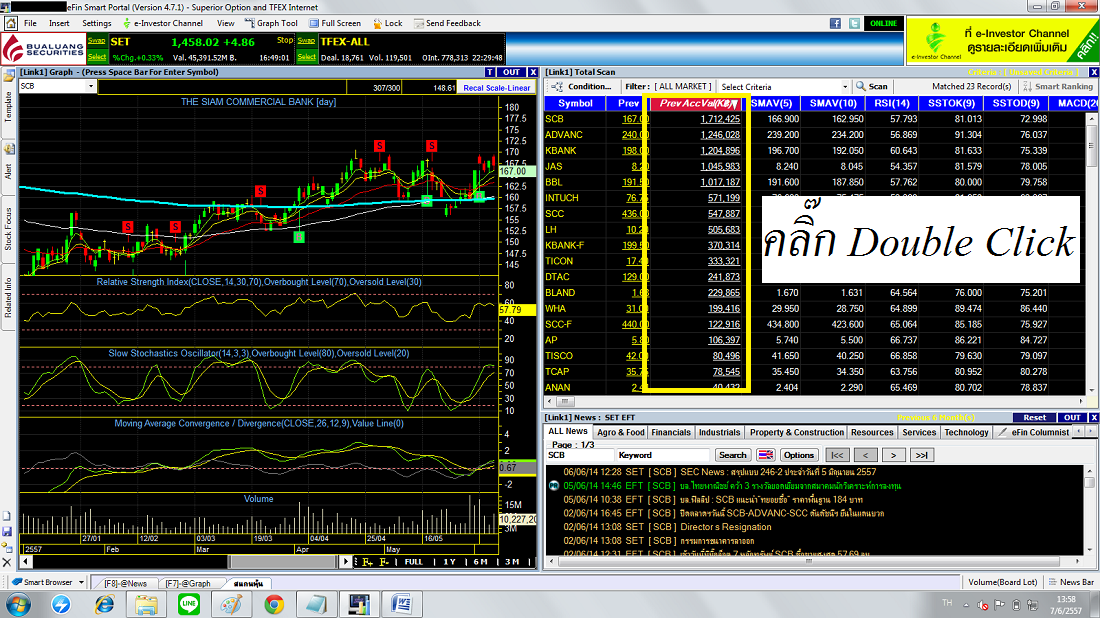The height and width of the screenshot is (618, 1100).
Task: Click the T button in the Graph header
Action: (490, 72)
